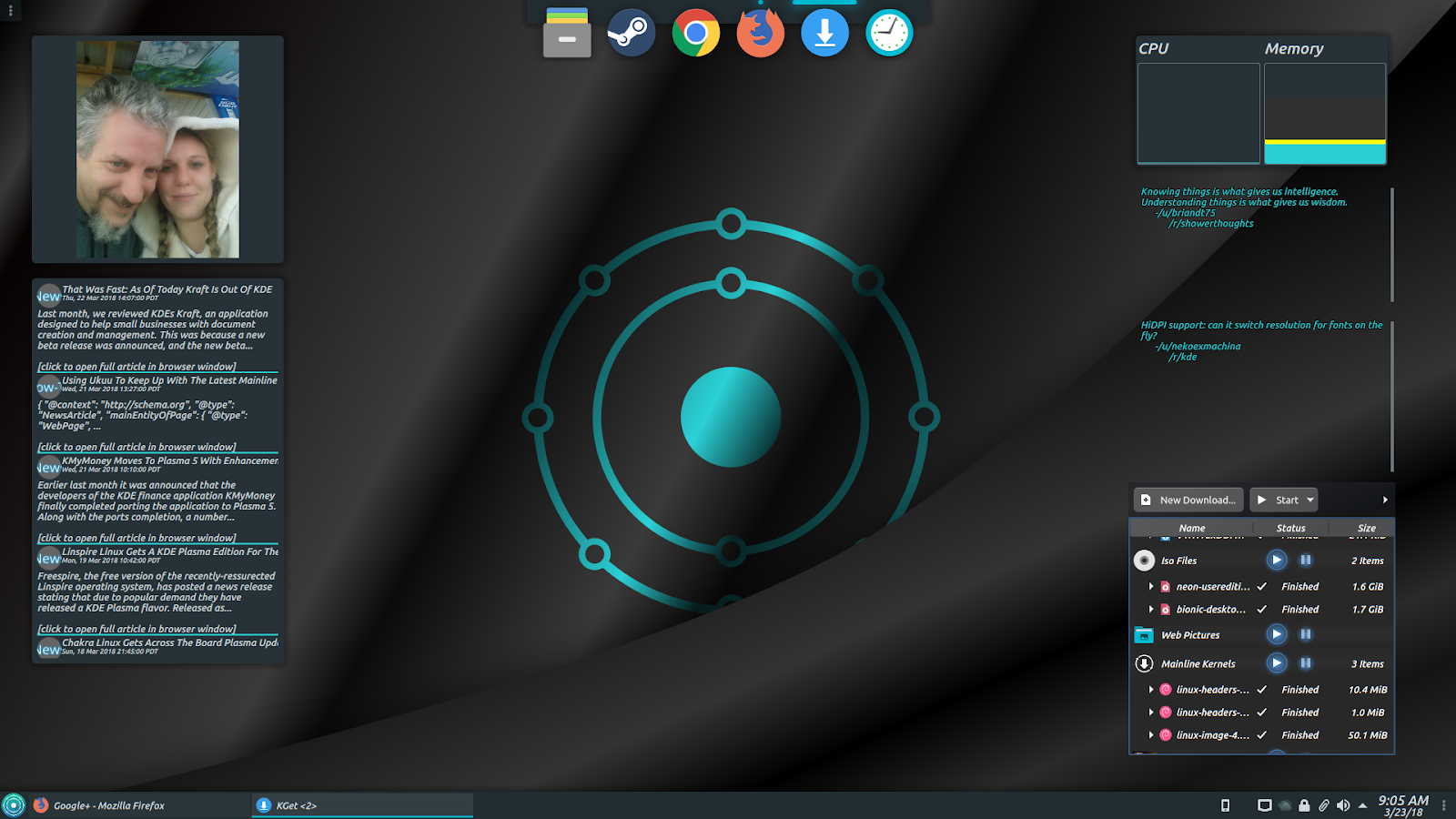Sort downloads by Status column
The image size is (1456, 819).
pos(1290,528)
